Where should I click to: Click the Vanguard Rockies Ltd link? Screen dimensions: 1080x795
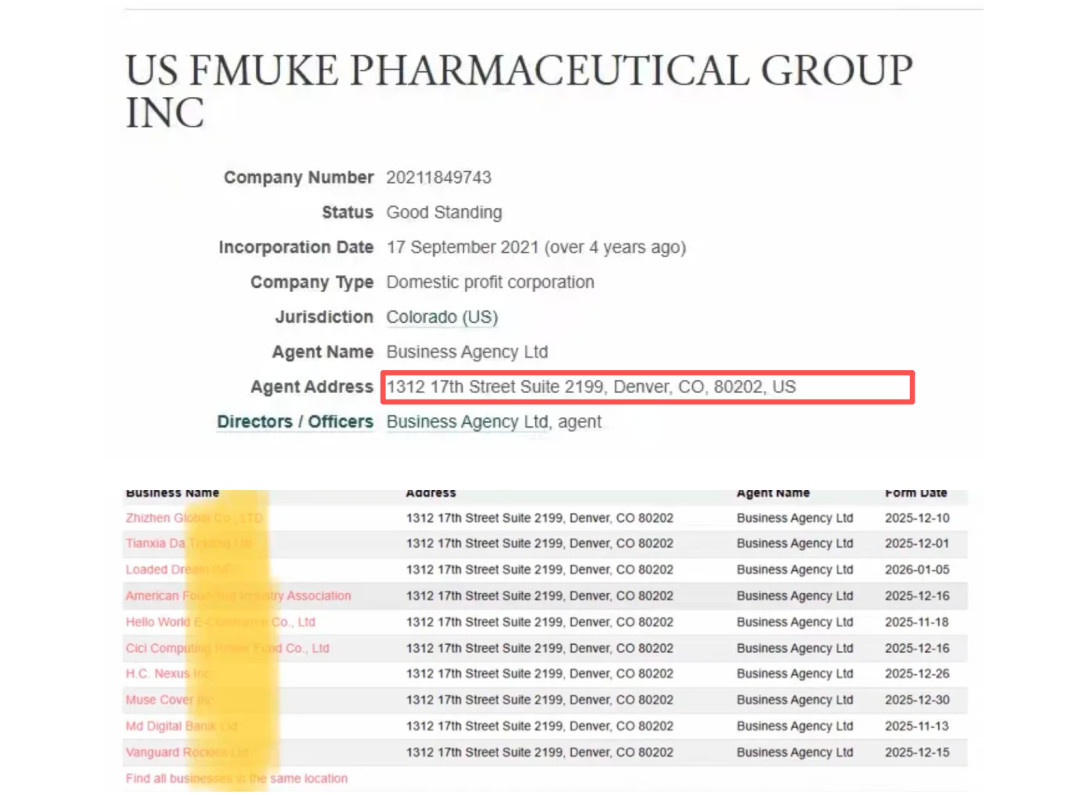point(187,752)
